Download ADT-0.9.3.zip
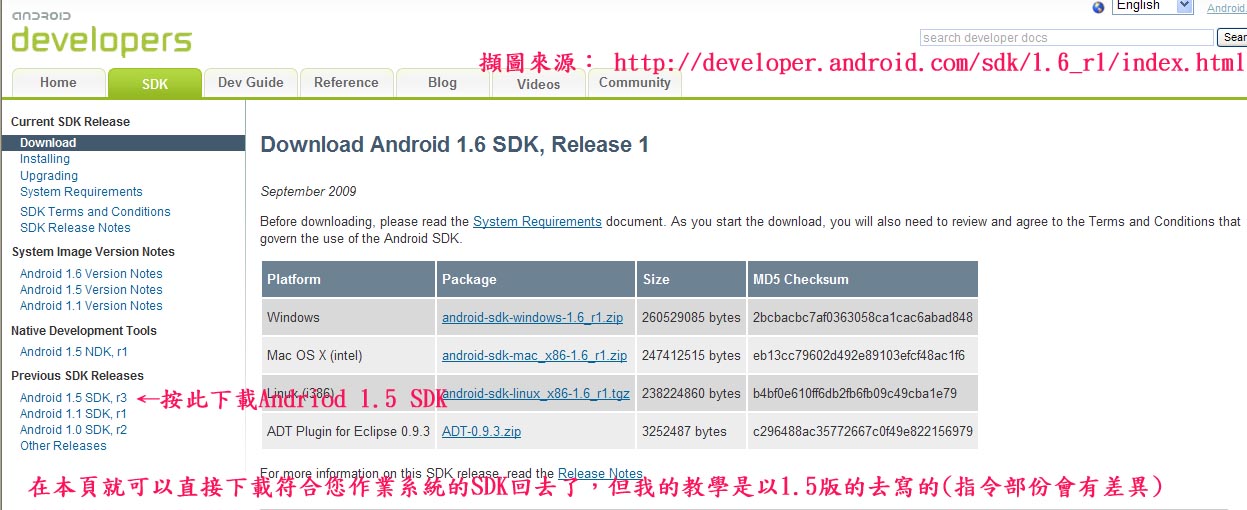Viewport: 1247px width, 510px height. click(x=481, y=432)
